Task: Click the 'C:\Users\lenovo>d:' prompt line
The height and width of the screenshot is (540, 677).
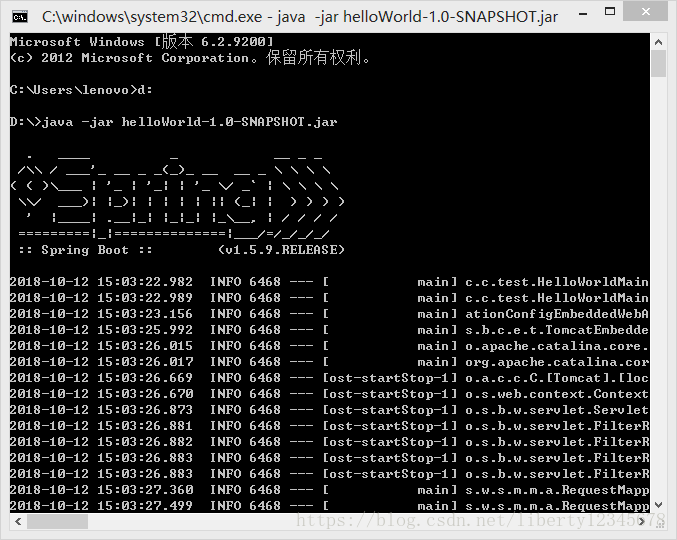Action: [x=81, y=90]
